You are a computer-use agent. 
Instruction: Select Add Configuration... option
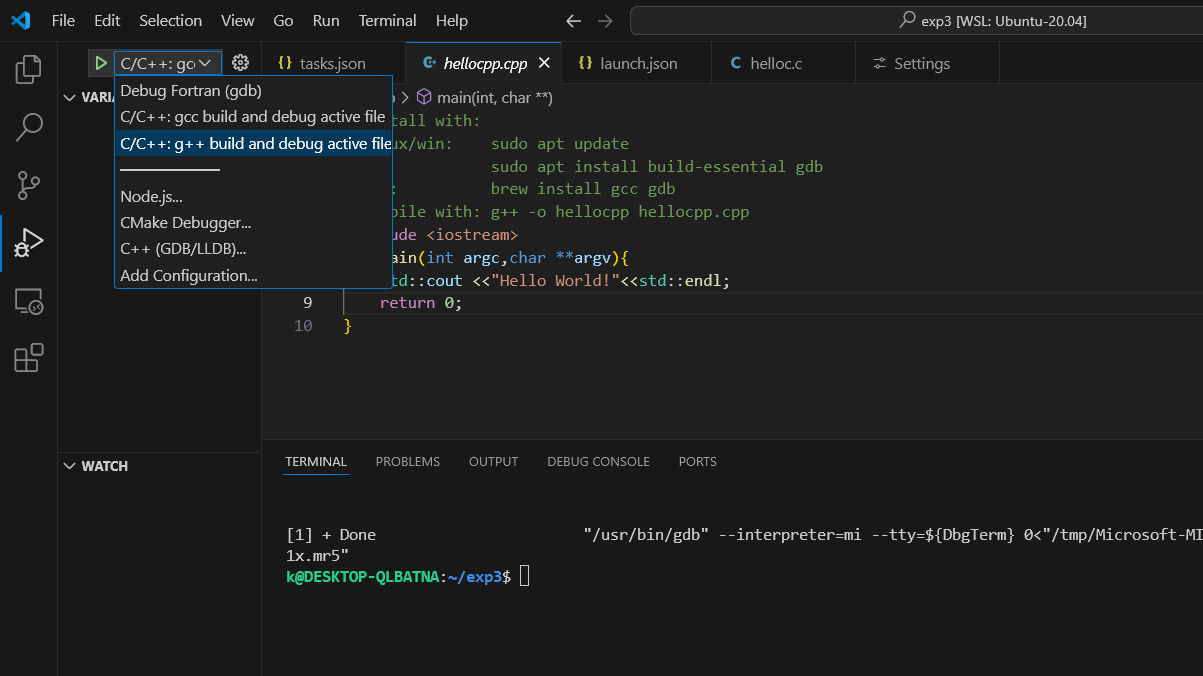[189, 276]
